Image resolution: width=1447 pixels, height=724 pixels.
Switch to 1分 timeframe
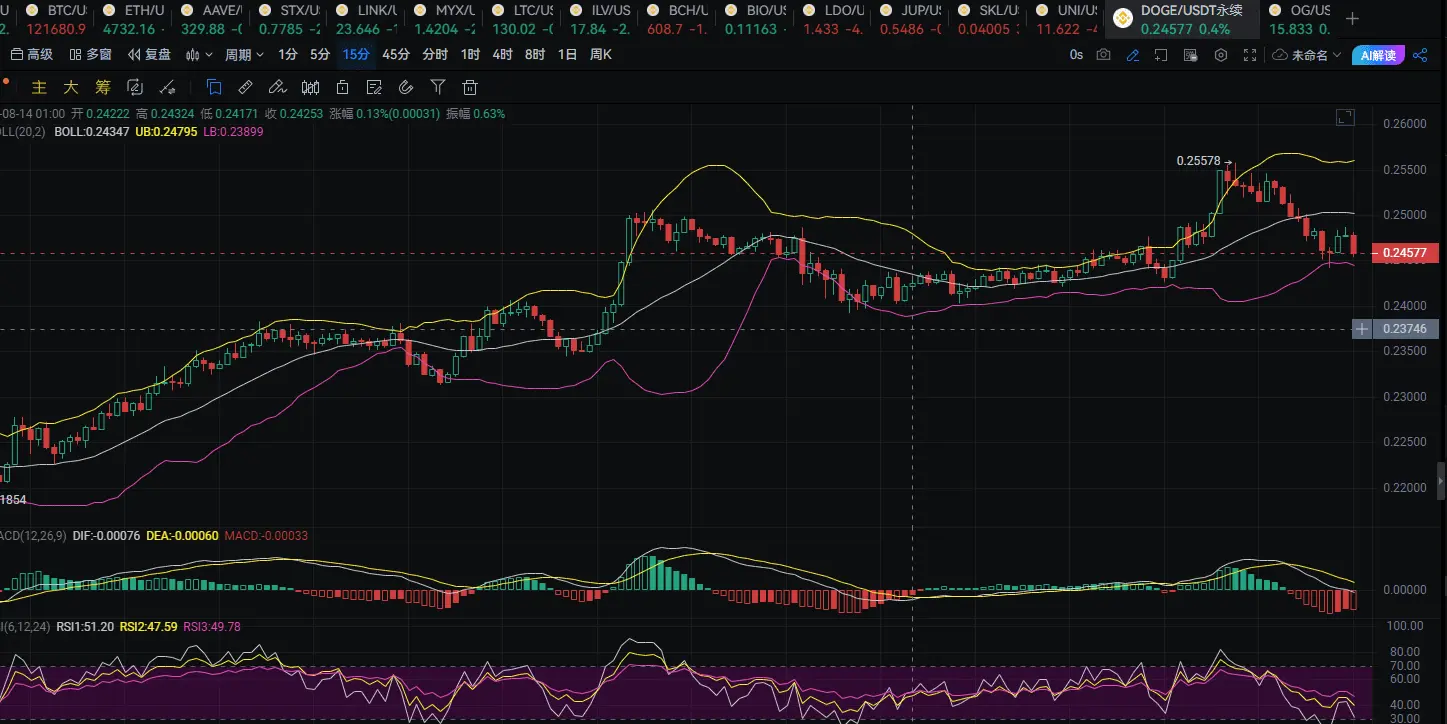pyautogui.click(x=288, y=54)
